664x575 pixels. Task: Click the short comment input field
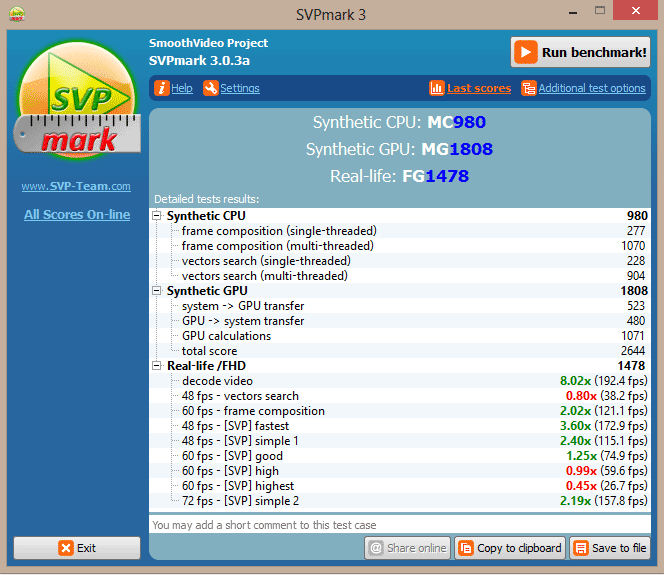click(400, 525)
